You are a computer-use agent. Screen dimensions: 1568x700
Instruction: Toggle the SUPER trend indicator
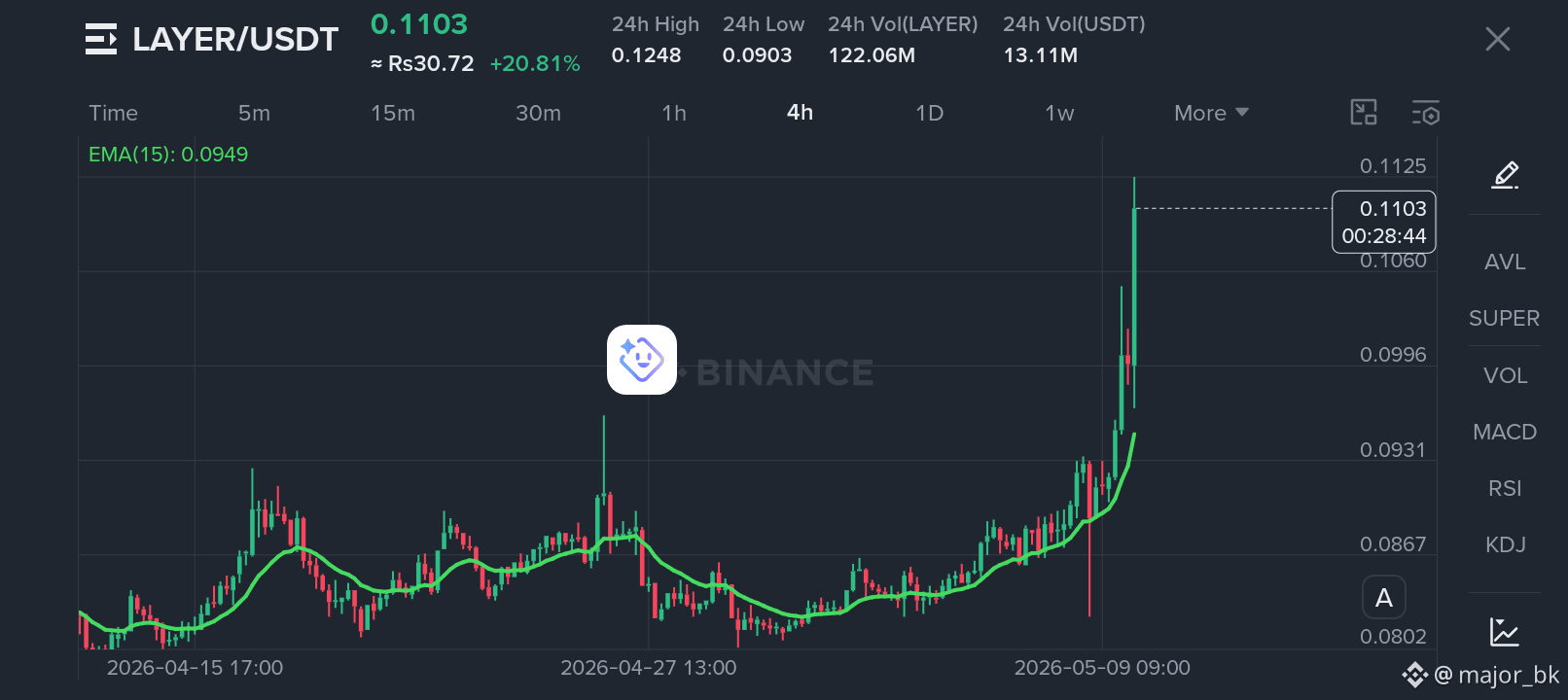tap(1505, 318)
